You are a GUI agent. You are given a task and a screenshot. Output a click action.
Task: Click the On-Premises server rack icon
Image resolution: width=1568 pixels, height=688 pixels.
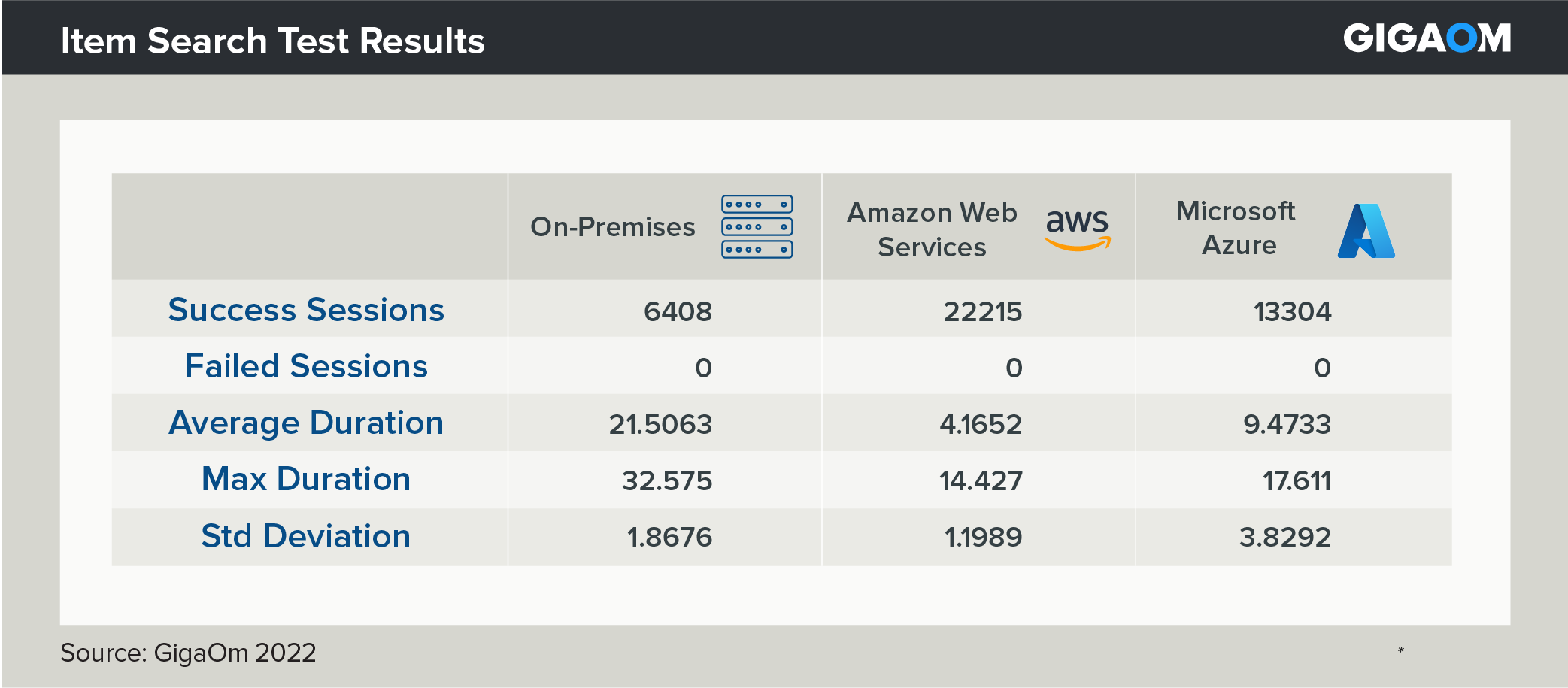pyautogui.click(x=757, y=226)
